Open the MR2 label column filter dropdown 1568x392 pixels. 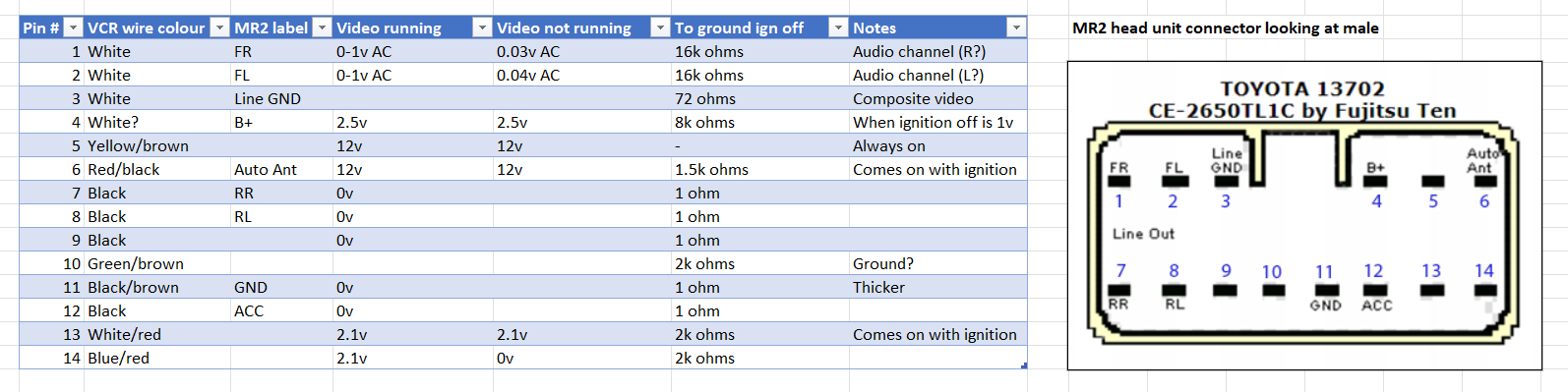click(322, 28)
